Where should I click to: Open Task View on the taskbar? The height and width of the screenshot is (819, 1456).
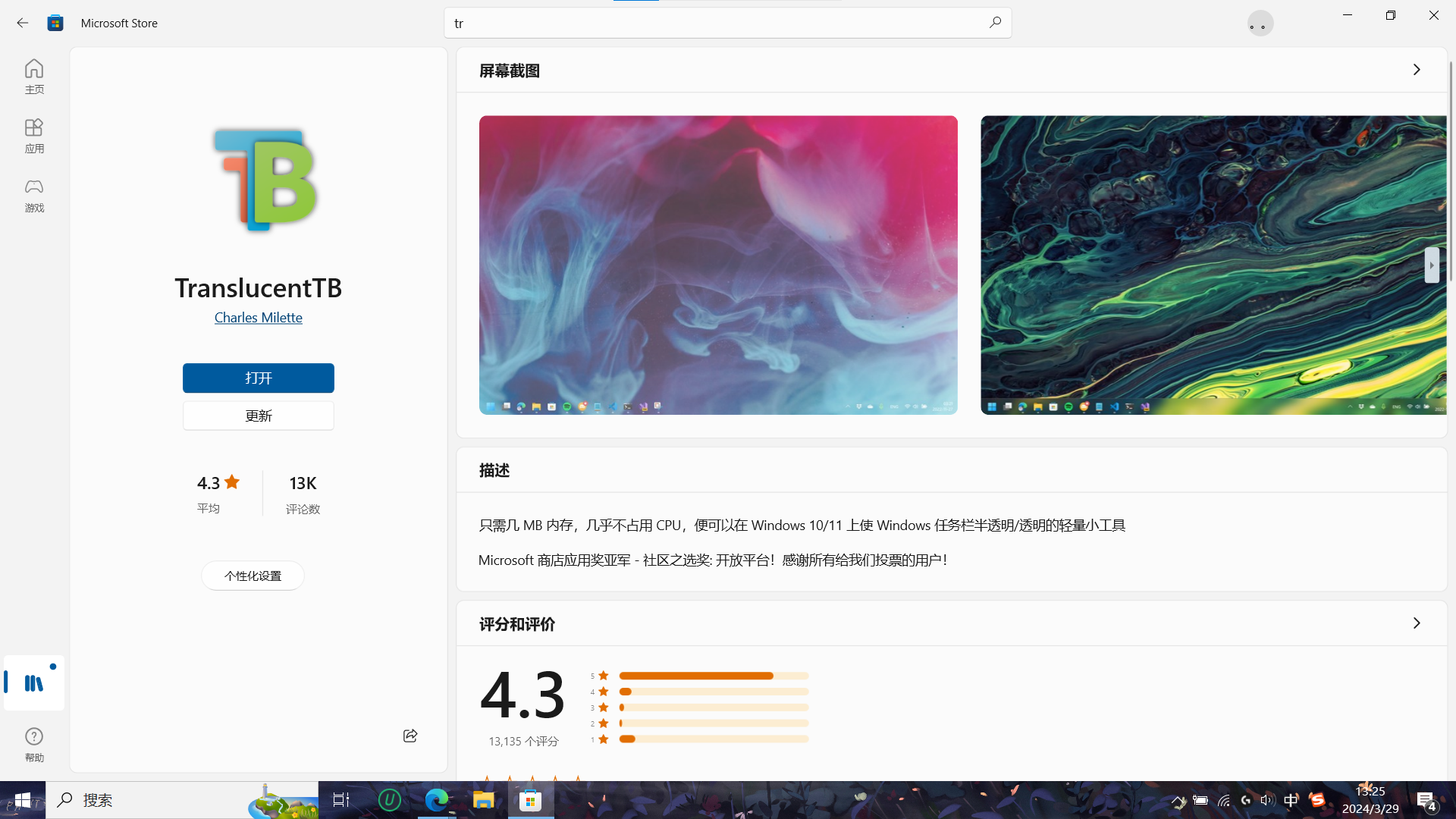(x=341, y=800)
